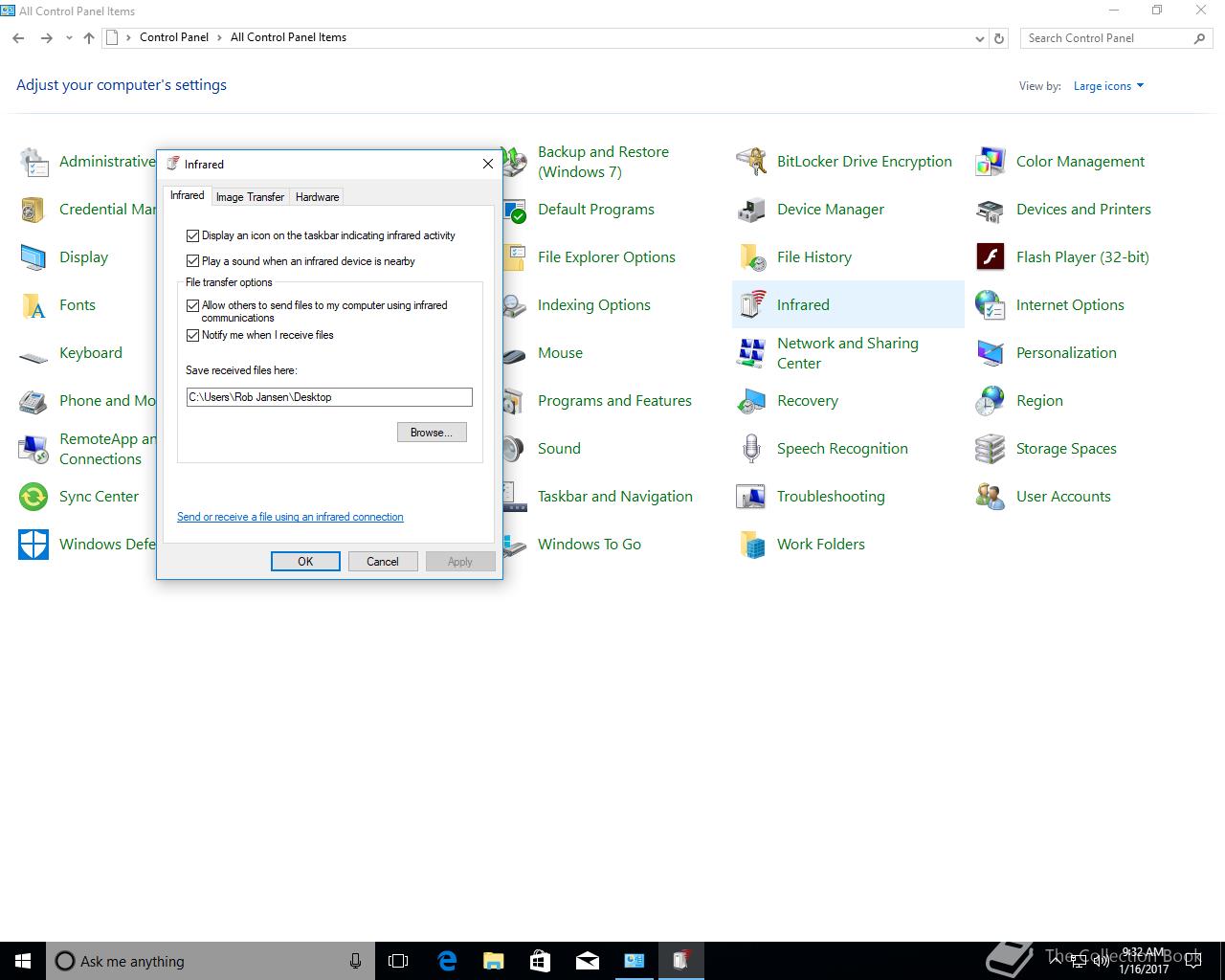The height and width of the screenshot is (980, 1225).
Task: Open the Network and Sharing Center icon
Action: pyautogui.click(x=752, y=353)
